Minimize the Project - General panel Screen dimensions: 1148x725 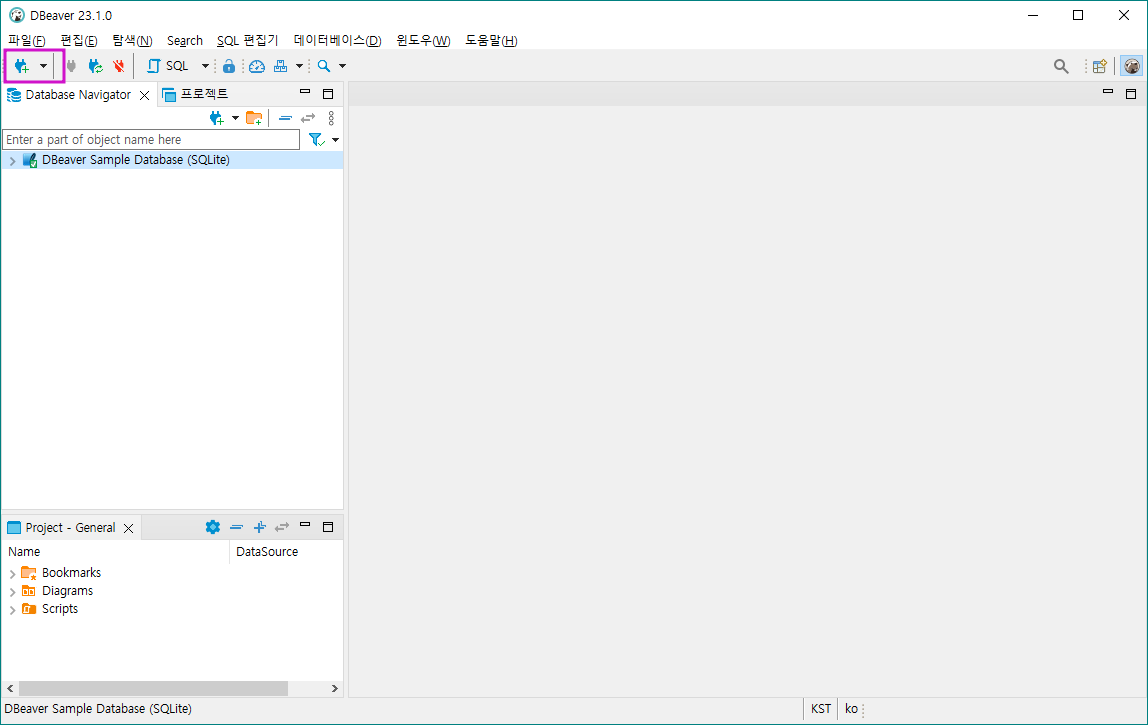305,525
